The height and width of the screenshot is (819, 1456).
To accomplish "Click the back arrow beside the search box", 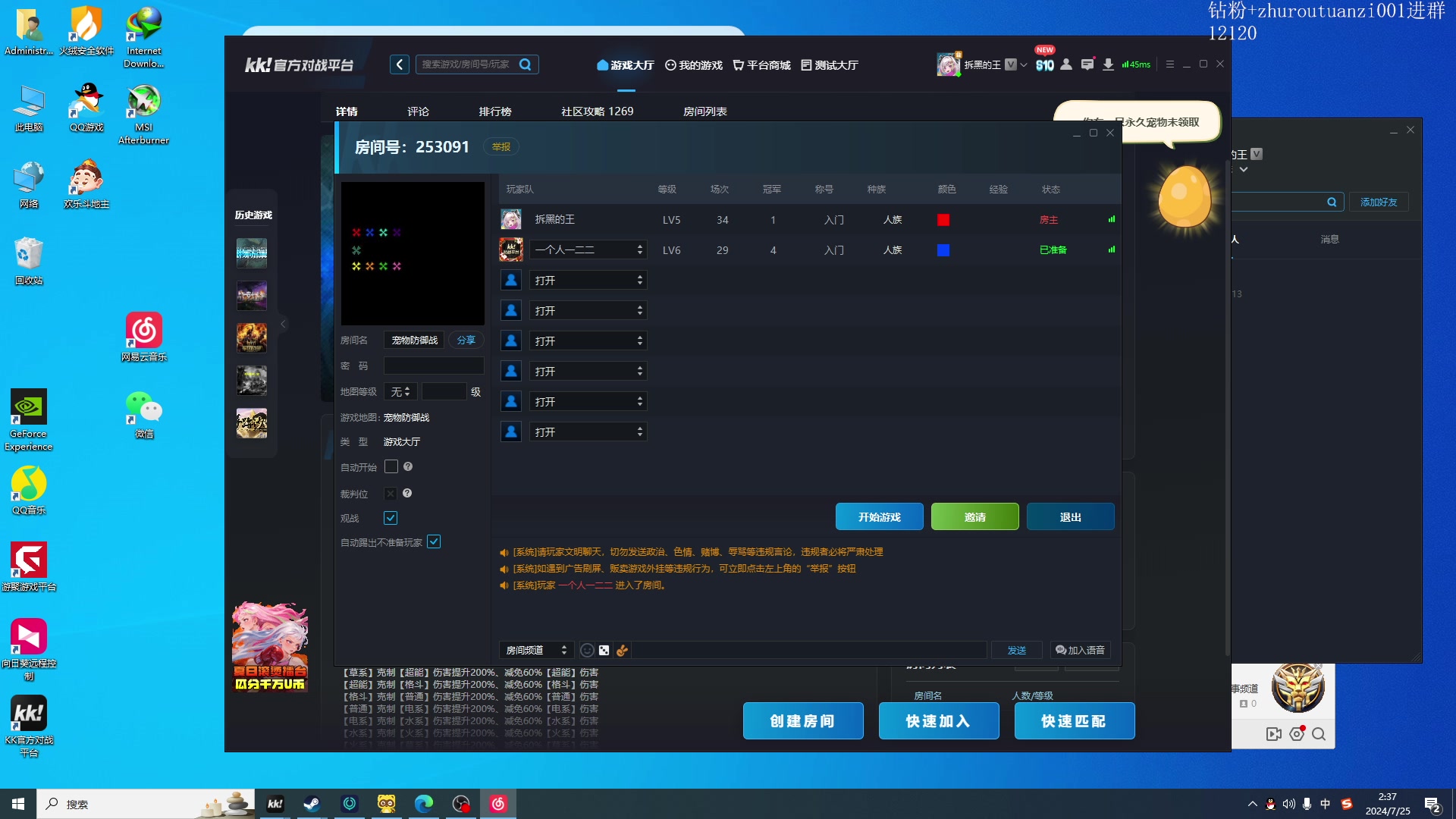I will pos(400,64).
